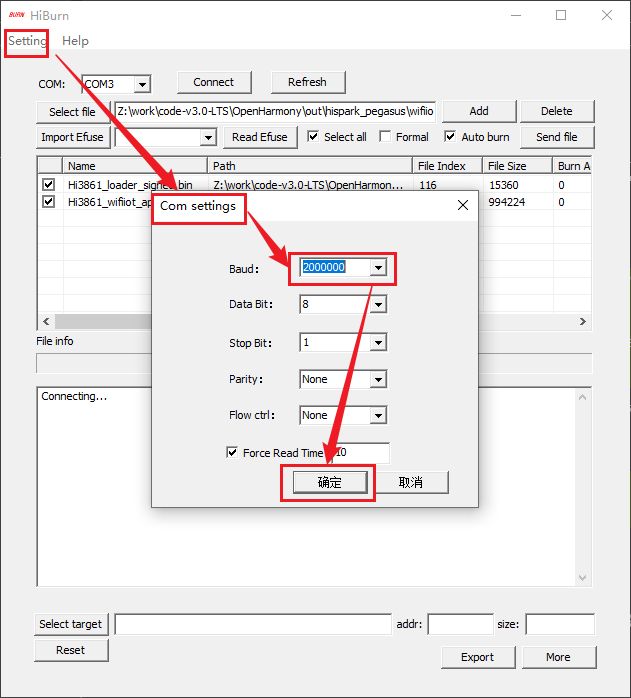Screen dimensions: 631x698
Task: Toggle the Select all checkbox
Action: pyautogui.click(x=313, y=137)
